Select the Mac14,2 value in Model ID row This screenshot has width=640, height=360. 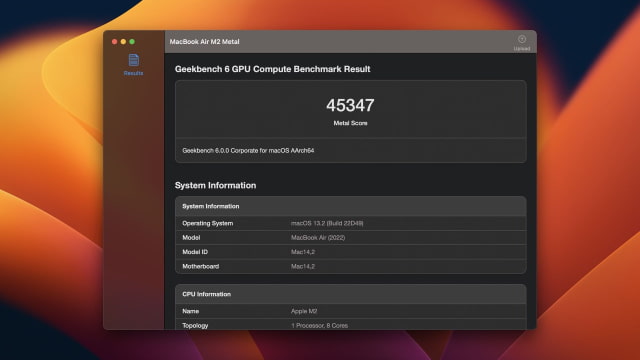coord(303,252)
